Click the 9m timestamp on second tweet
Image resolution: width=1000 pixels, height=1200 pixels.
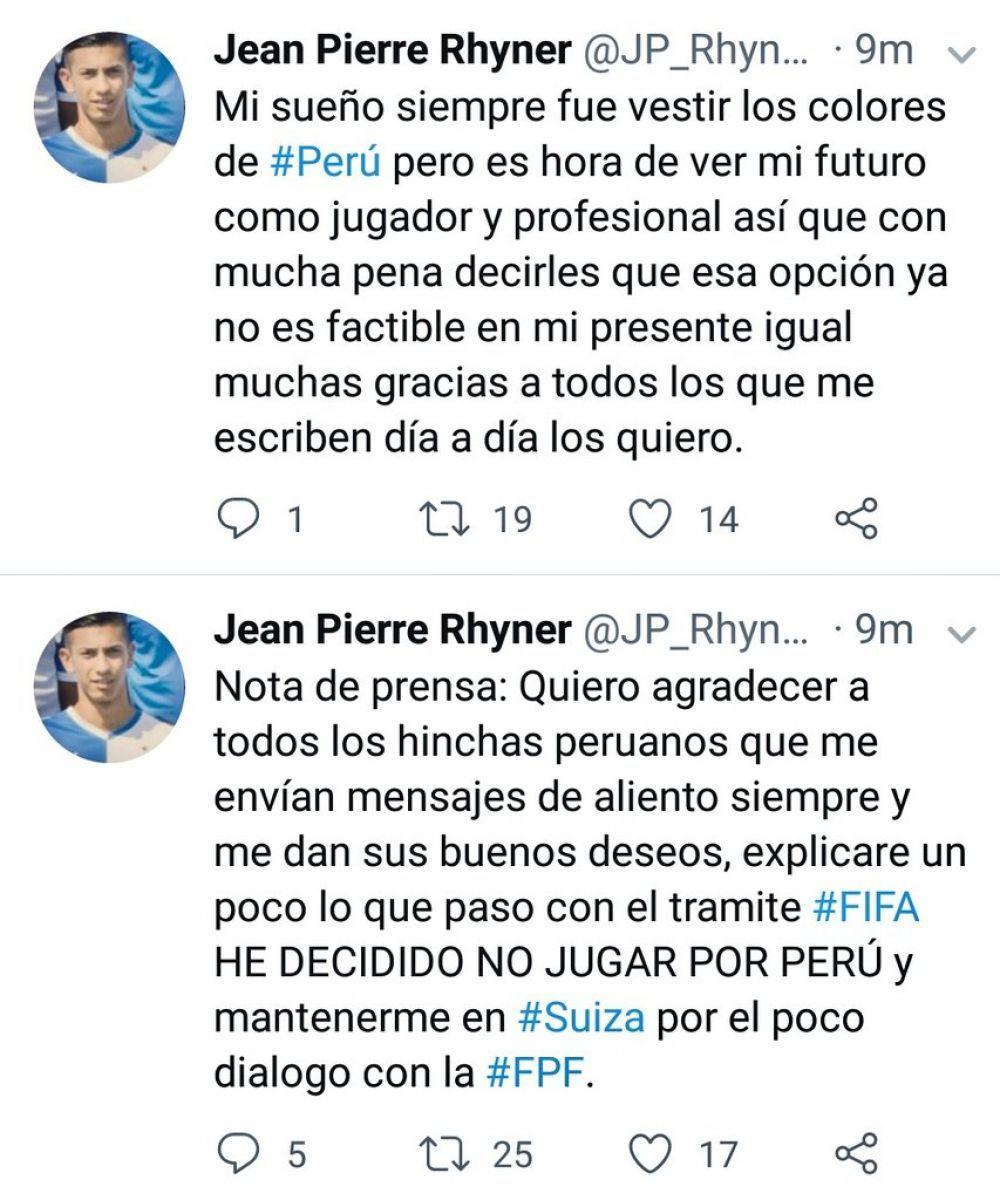point(885,630)
